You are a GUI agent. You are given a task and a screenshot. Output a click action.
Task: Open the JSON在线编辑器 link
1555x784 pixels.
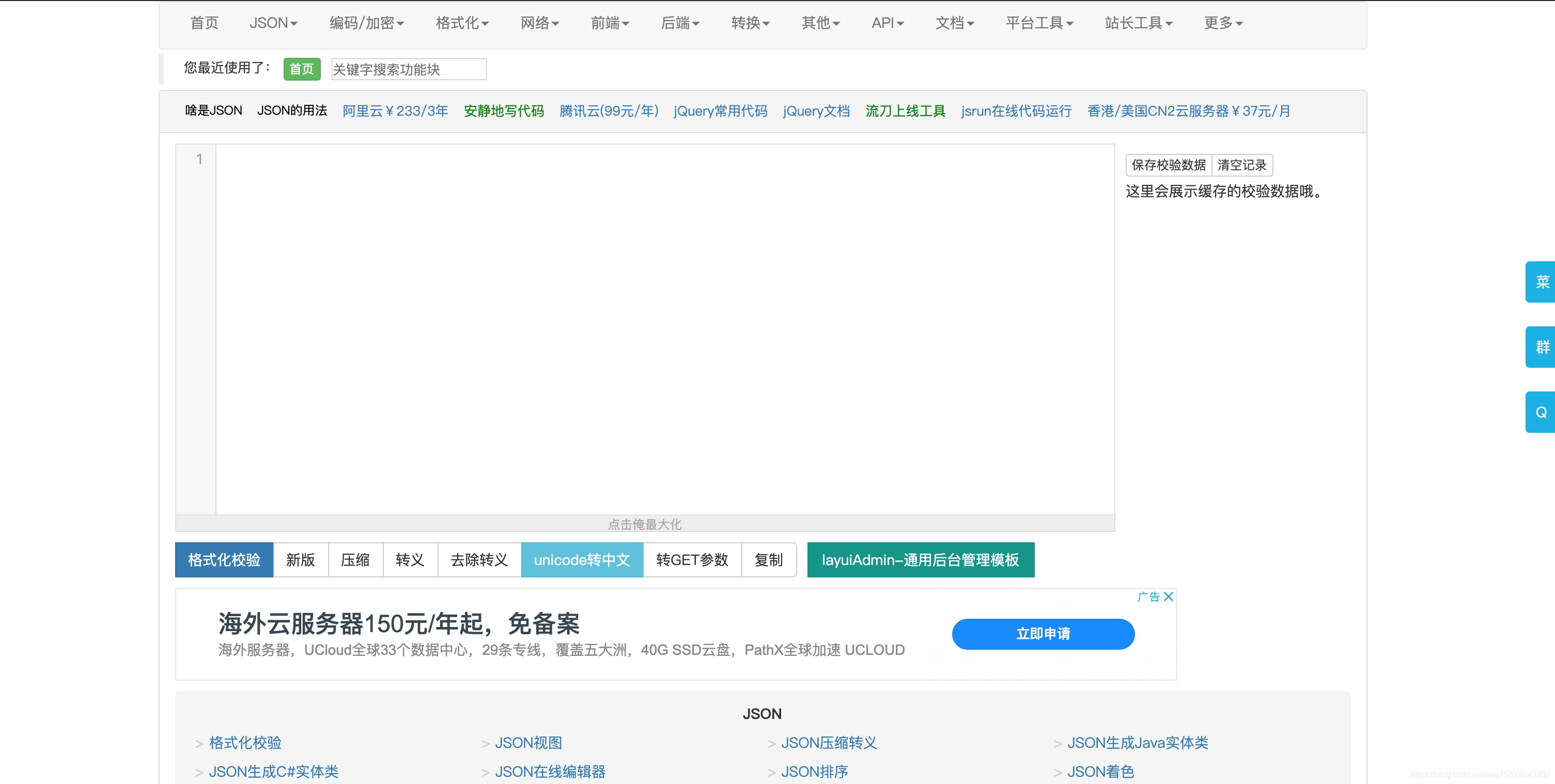tap(550, 771)
